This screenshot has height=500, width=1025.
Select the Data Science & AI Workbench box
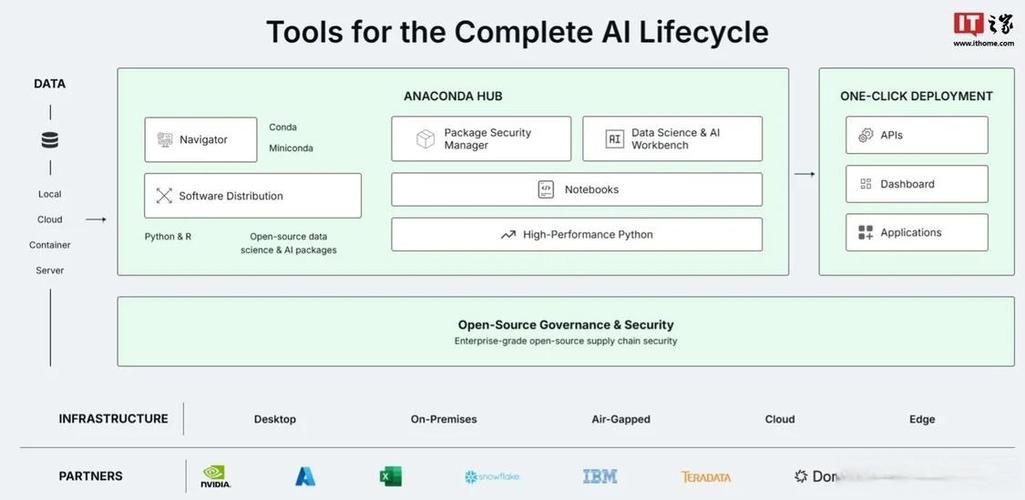coord(672,139)
